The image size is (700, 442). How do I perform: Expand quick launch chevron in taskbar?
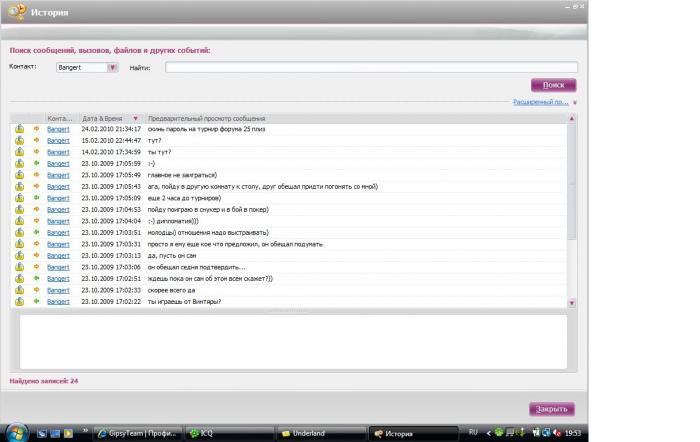[85, 431]
